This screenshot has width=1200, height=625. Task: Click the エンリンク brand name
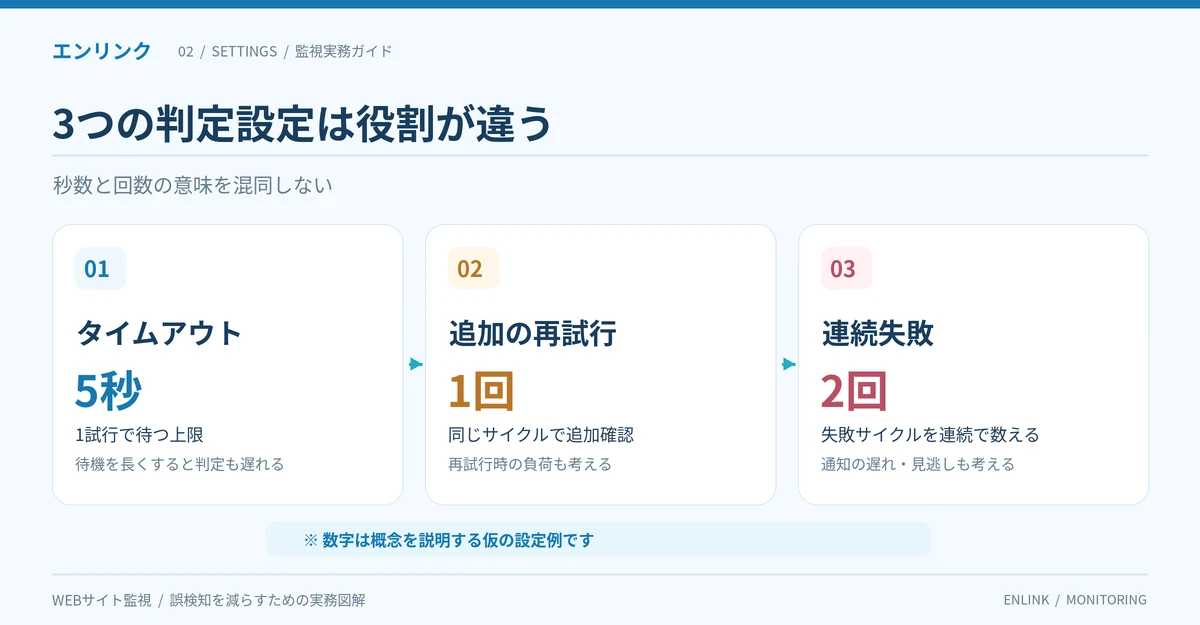pyautogui.click(x=102, y=51)
